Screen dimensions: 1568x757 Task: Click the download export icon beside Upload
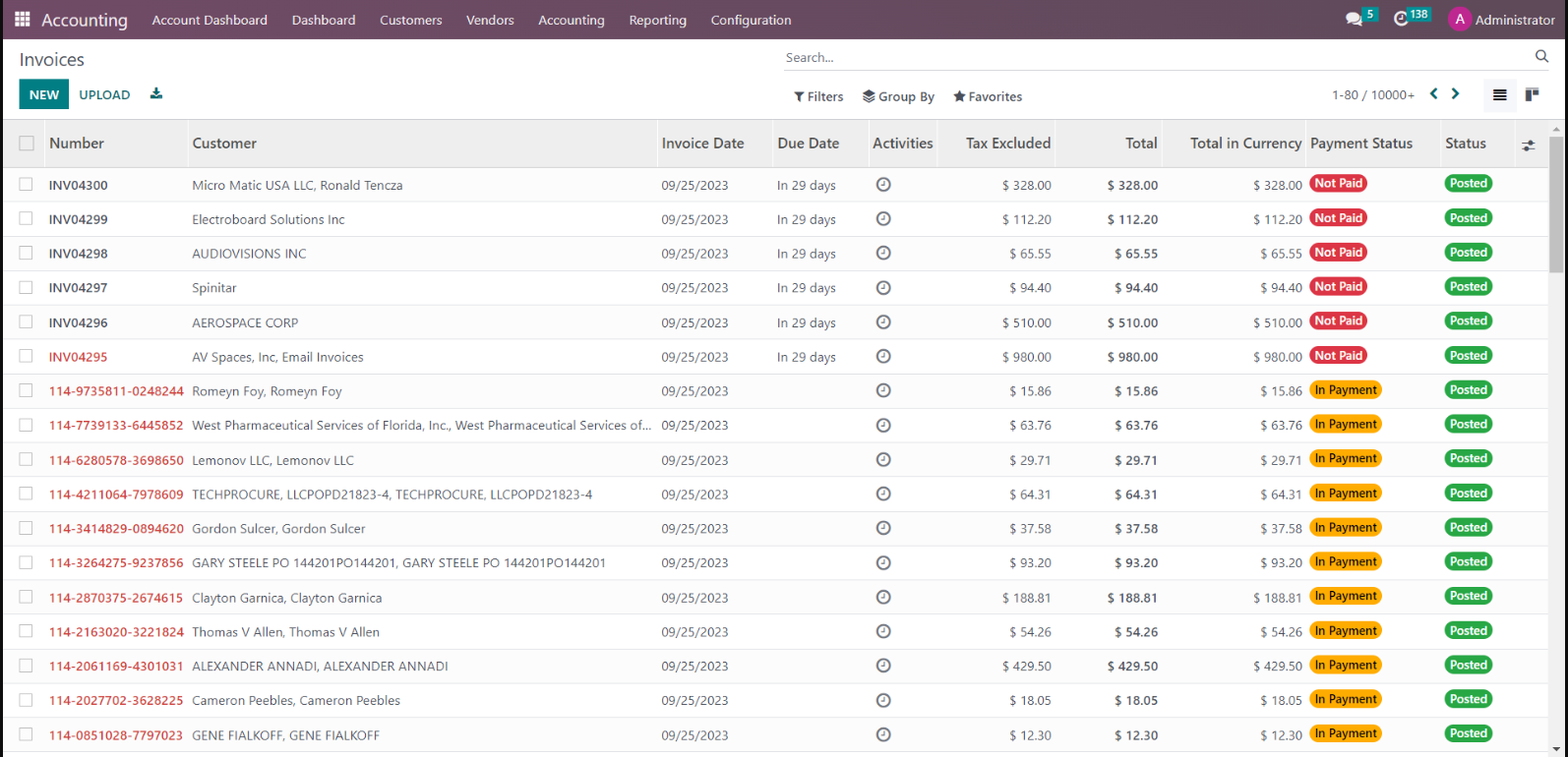pos(156,94)
